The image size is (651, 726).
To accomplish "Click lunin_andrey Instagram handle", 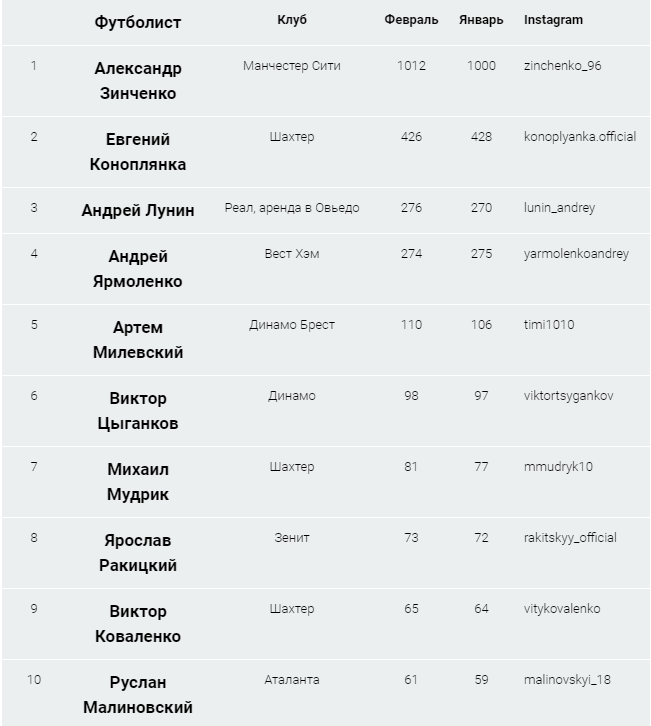I will click(x=559, y=208).
